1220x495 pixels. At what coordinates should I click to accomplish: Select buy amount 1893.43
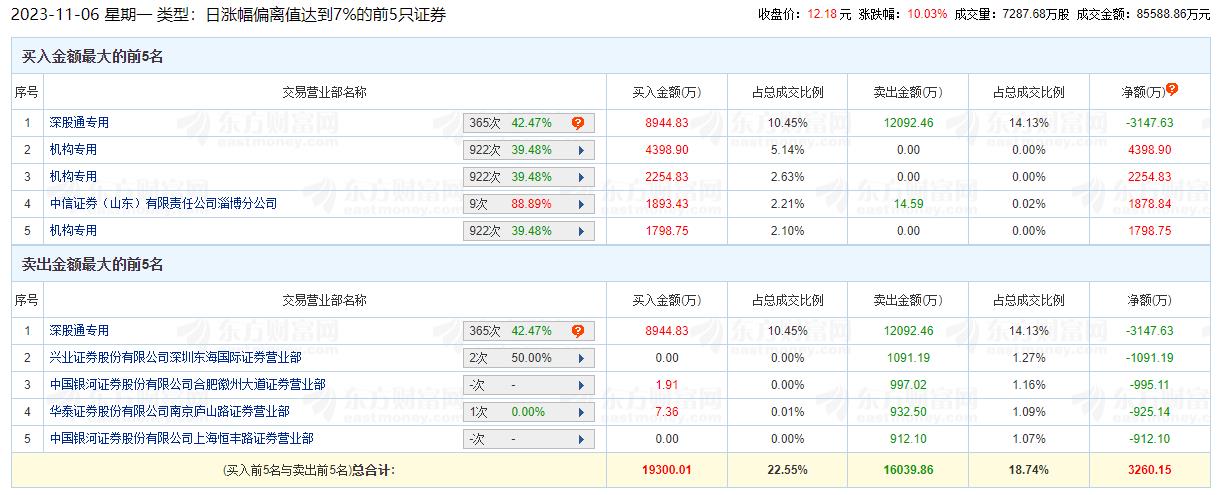click(x=667, y=204)
